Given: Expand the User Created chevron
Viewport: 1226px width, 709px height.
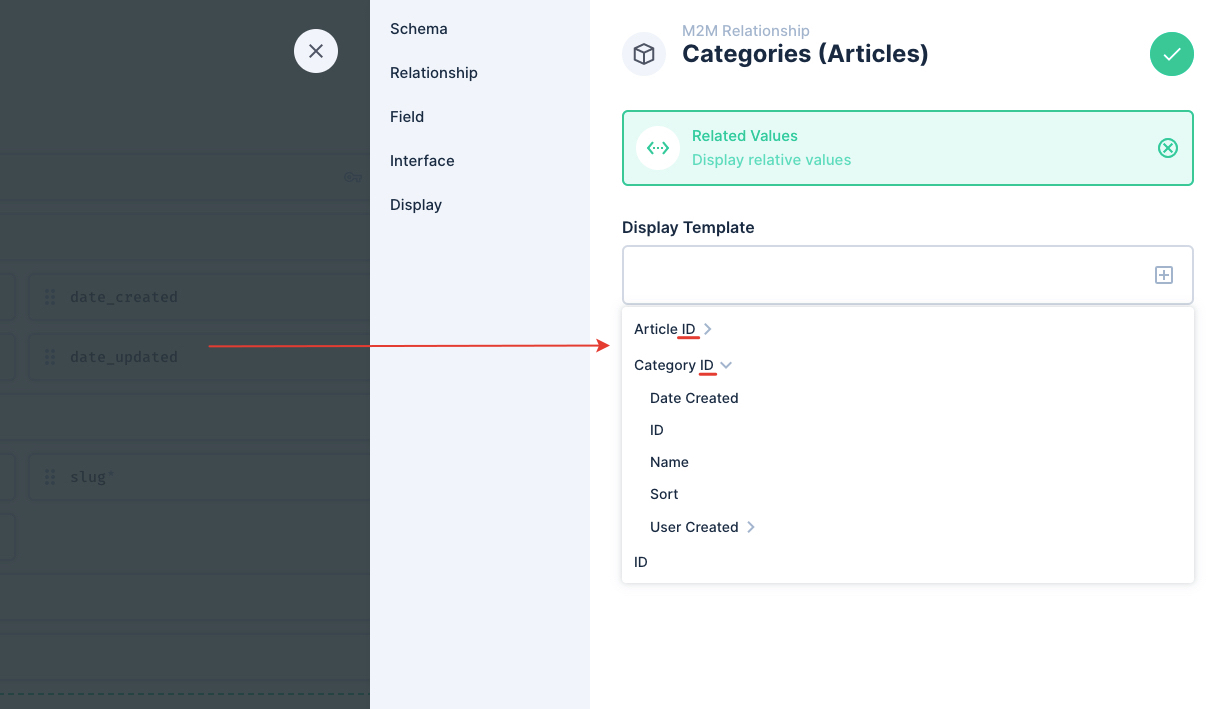Looking at the screenshot, I should [751, 527].
